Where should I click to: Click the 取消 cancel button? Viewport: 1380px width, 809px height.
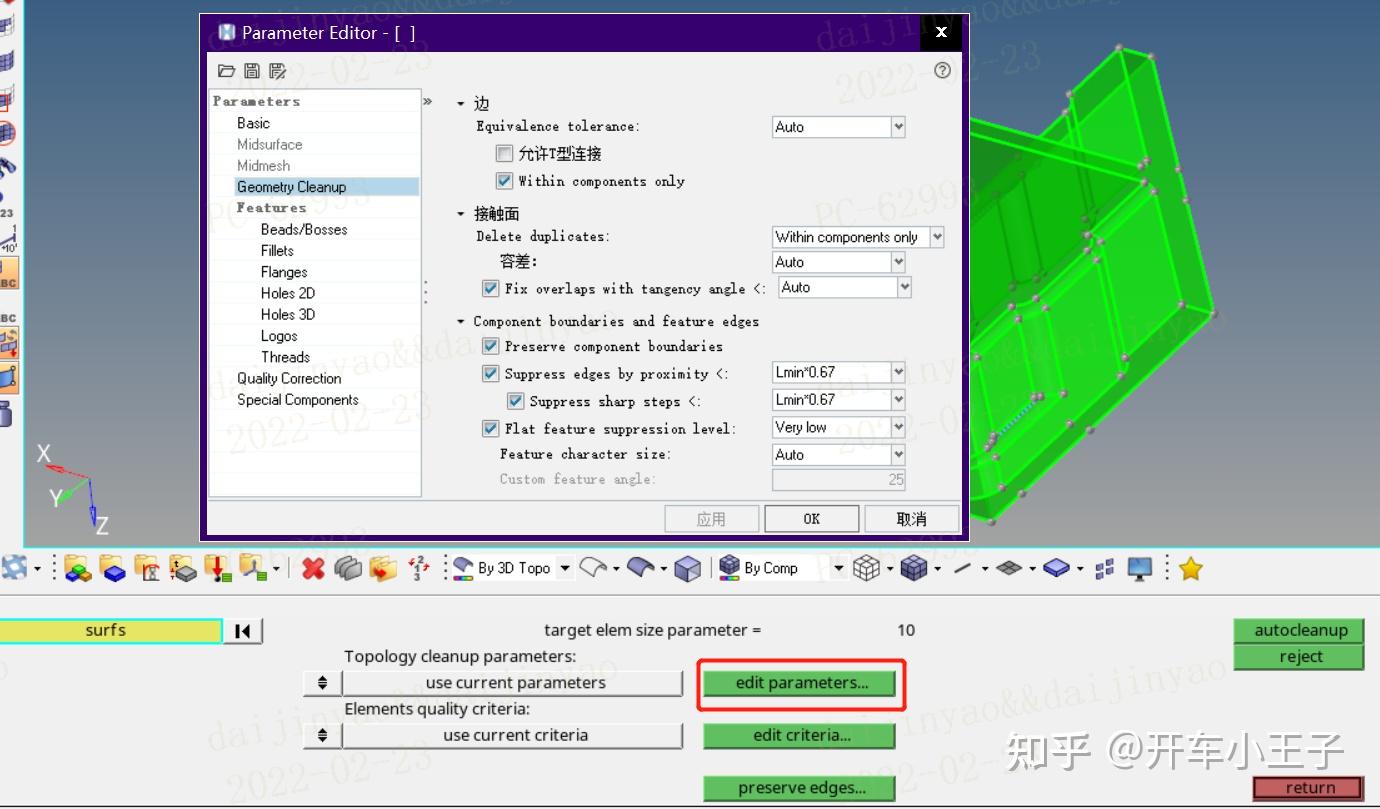[x=912, y=519]
